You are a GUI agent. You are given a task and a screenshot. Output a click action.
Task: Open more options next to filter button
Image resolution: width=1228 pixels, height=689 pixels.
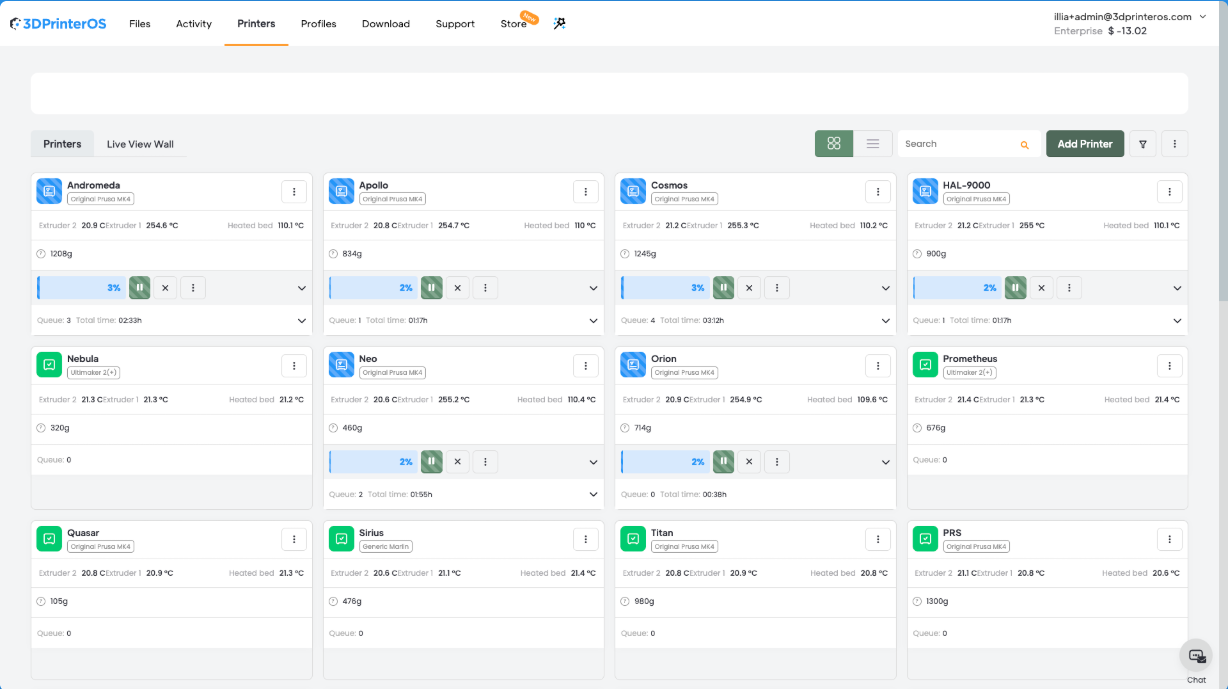tap(1174, 144)
